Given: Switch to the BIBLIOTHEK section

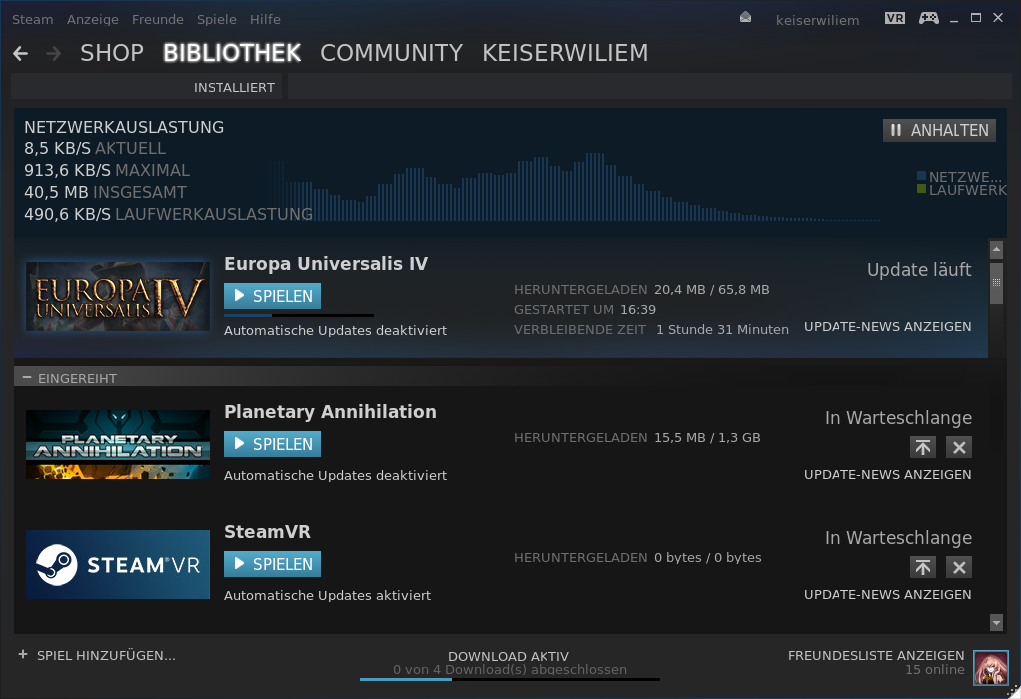Looking at the screenshot, I should pos(232,53).
